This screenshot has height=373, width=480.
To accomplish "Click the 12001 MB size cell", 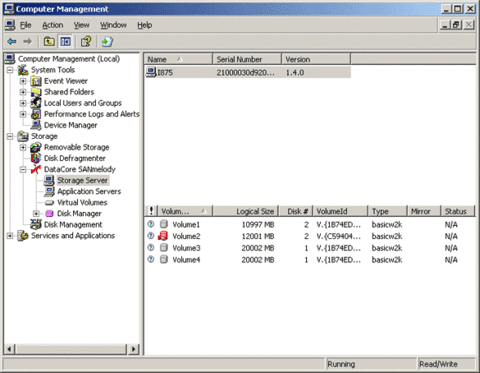I will pyautogui.click(x=258, y=236).
